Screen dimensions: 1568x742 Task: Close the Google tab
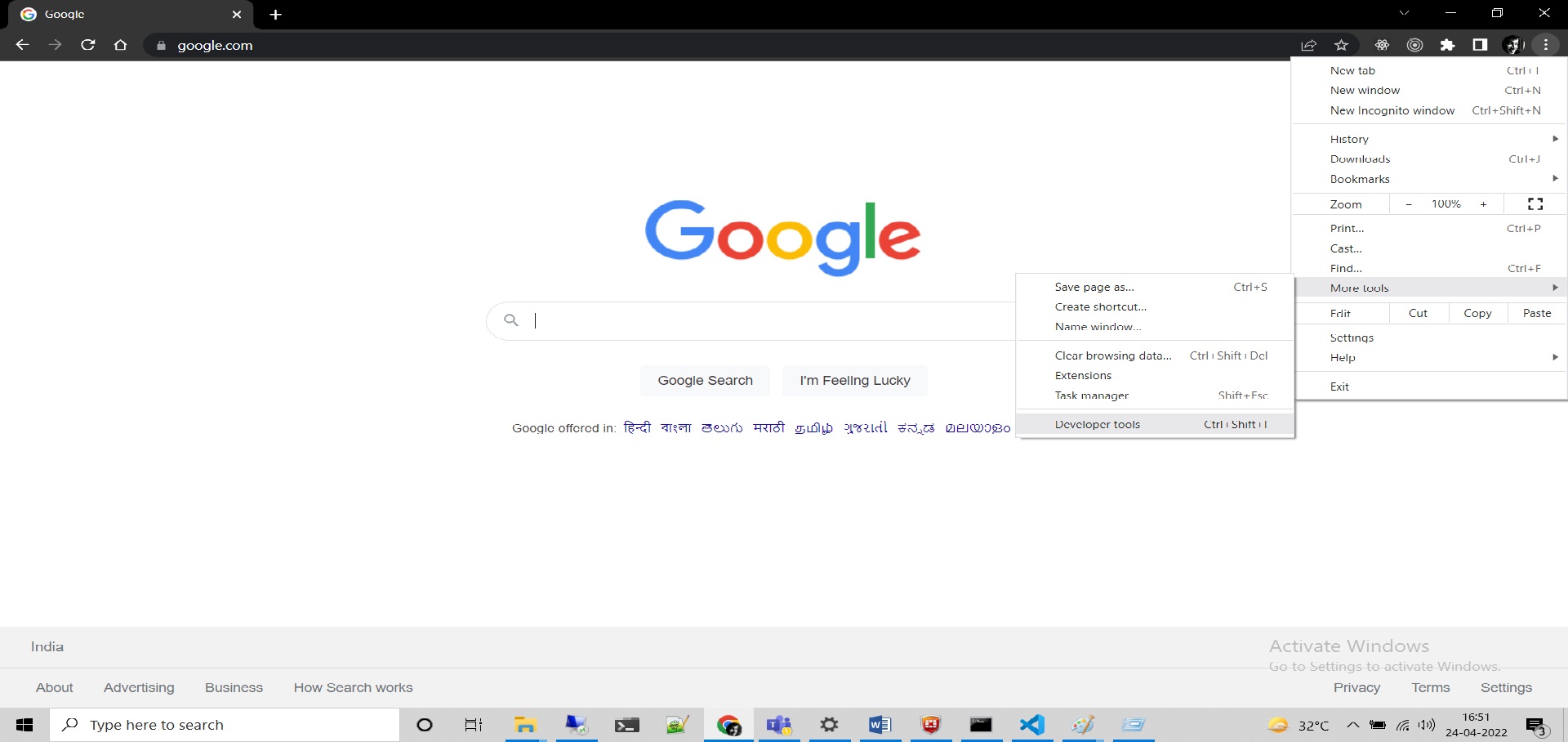tap(237, 15)
